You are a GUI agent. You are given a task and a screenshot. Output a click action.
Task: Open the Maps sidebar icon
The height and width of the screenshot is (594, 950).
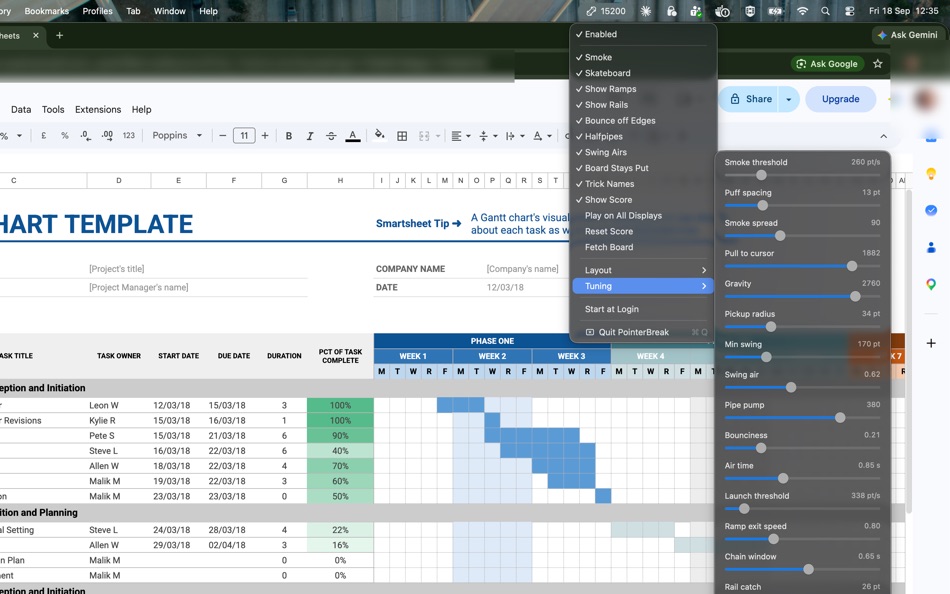931,284
